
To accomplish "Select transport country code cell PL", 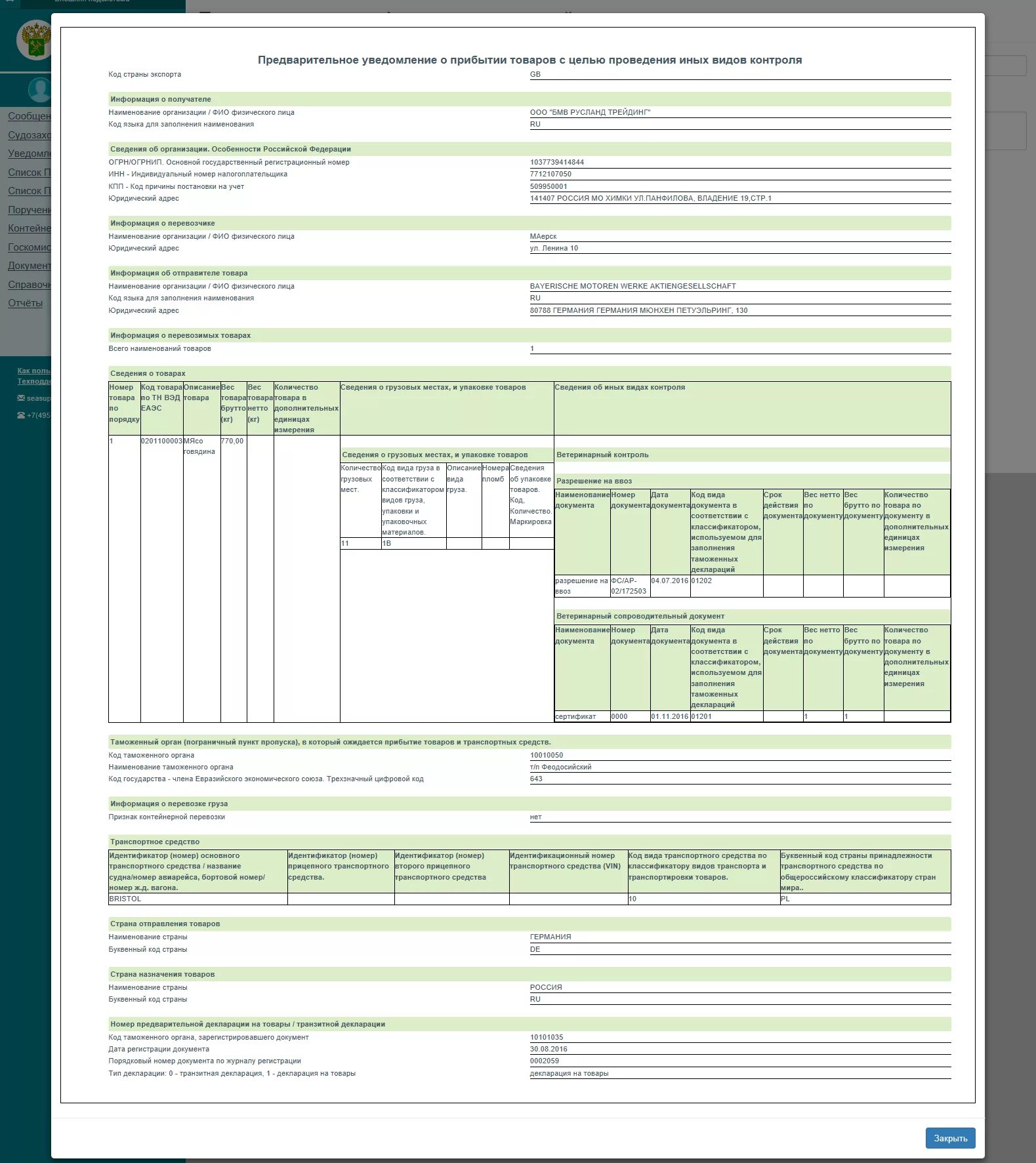I will pyautogui.click(x=865, y=899).
